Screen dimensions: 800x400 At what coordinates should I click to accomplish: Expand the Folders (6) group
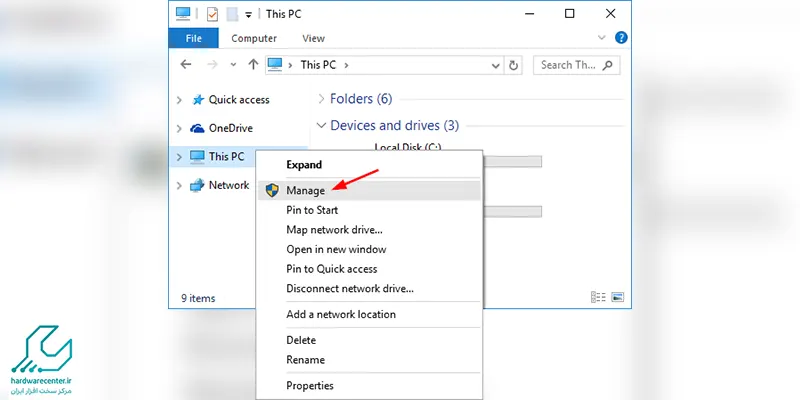click(x=321, y=98)
